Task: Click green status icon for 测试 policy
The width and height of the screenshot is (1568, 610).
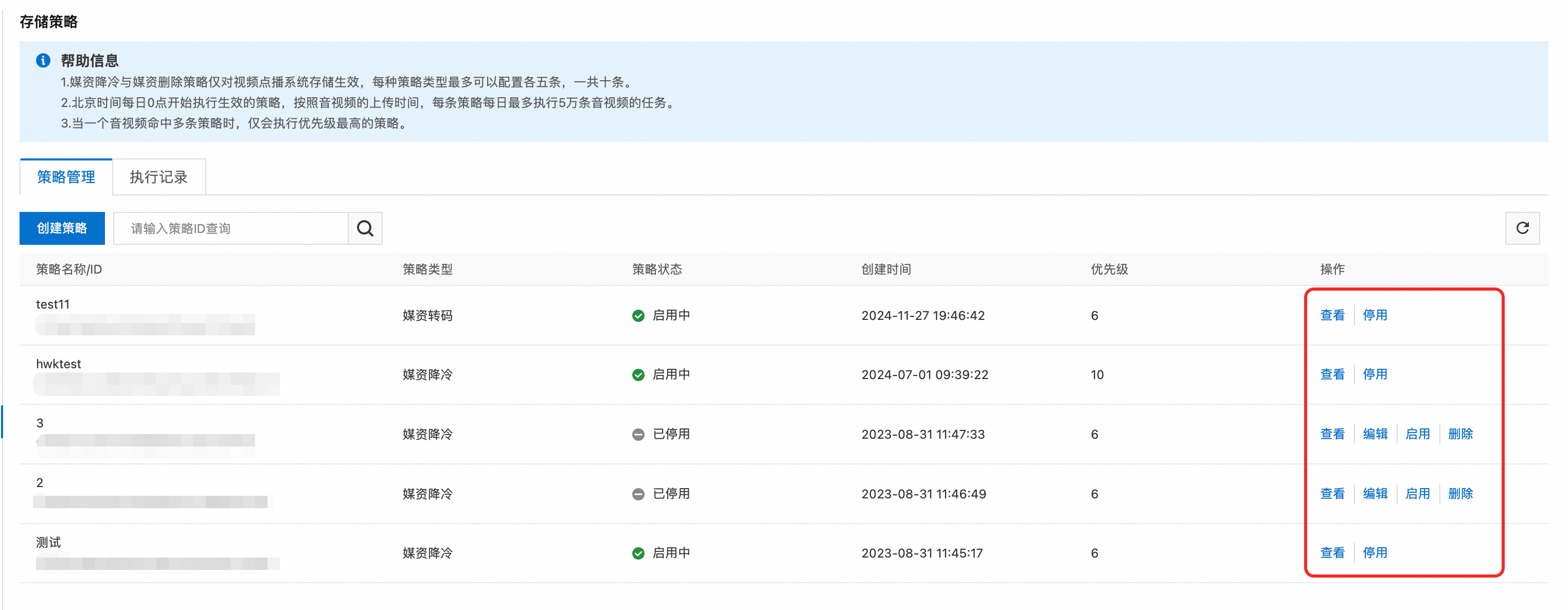Action: coord(638,553)
